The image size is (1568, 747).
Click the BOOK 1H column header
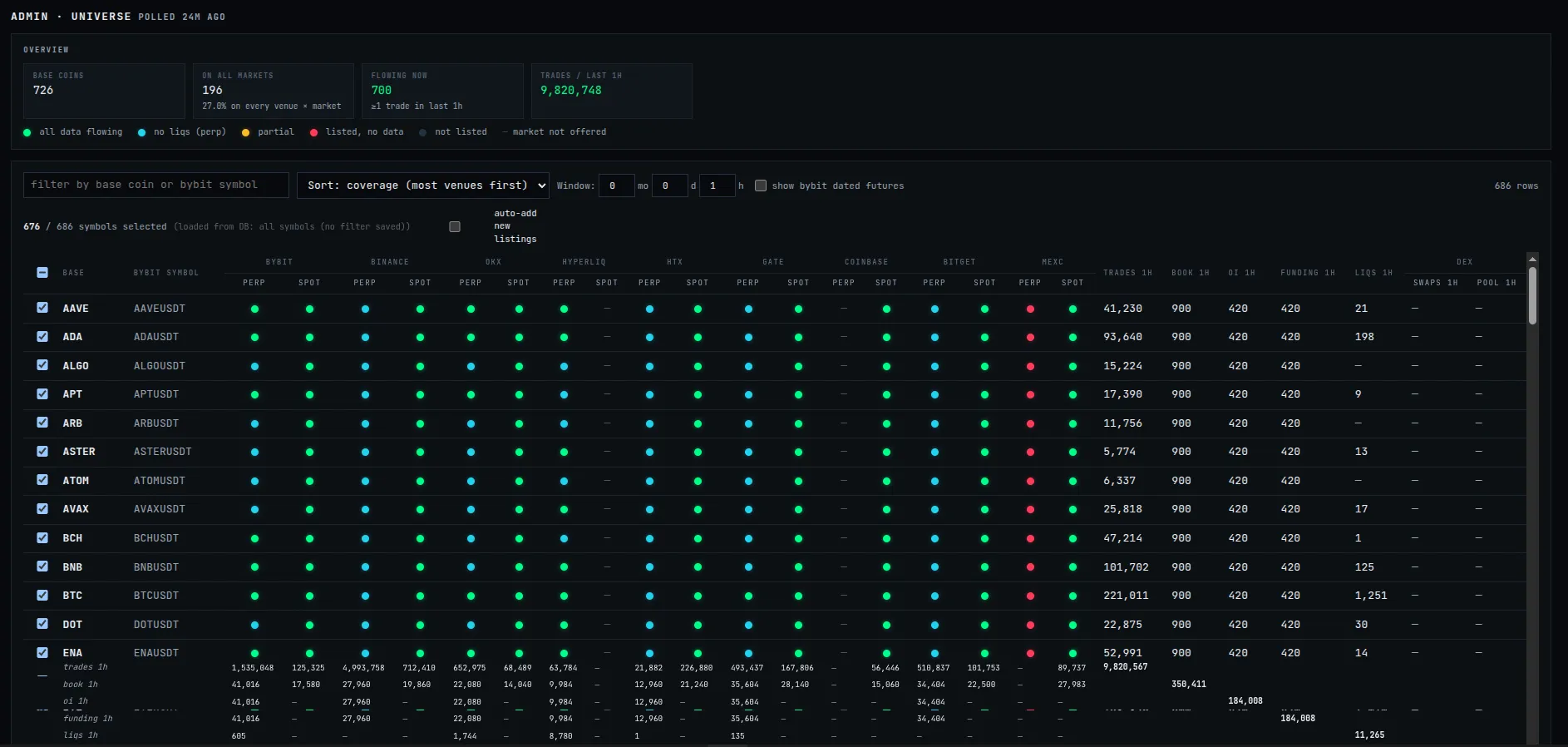click(x=1191, y=273)
